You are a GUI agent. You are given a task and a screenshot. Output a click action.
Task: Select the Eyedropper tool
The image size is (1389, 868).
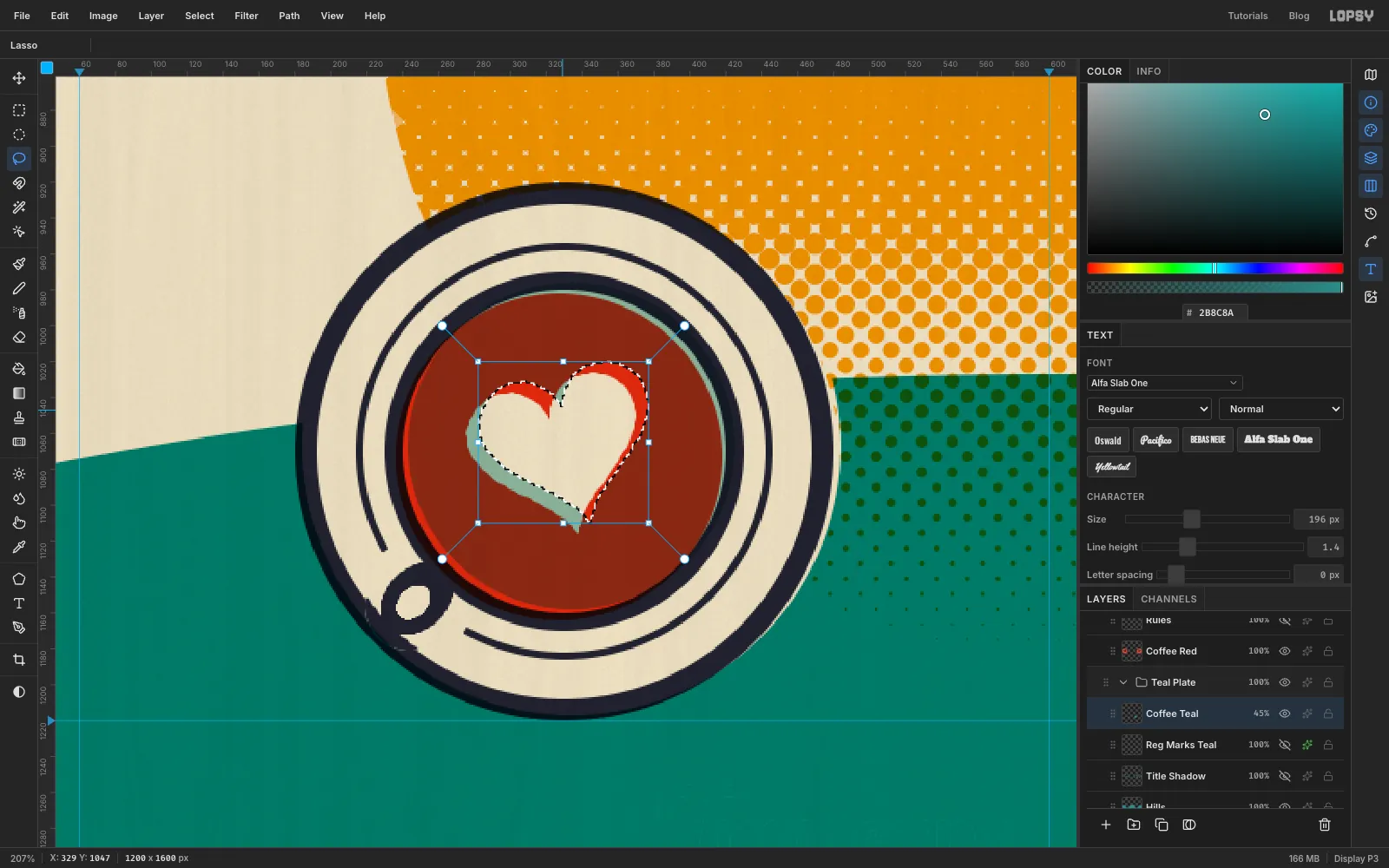coord(18,547)
